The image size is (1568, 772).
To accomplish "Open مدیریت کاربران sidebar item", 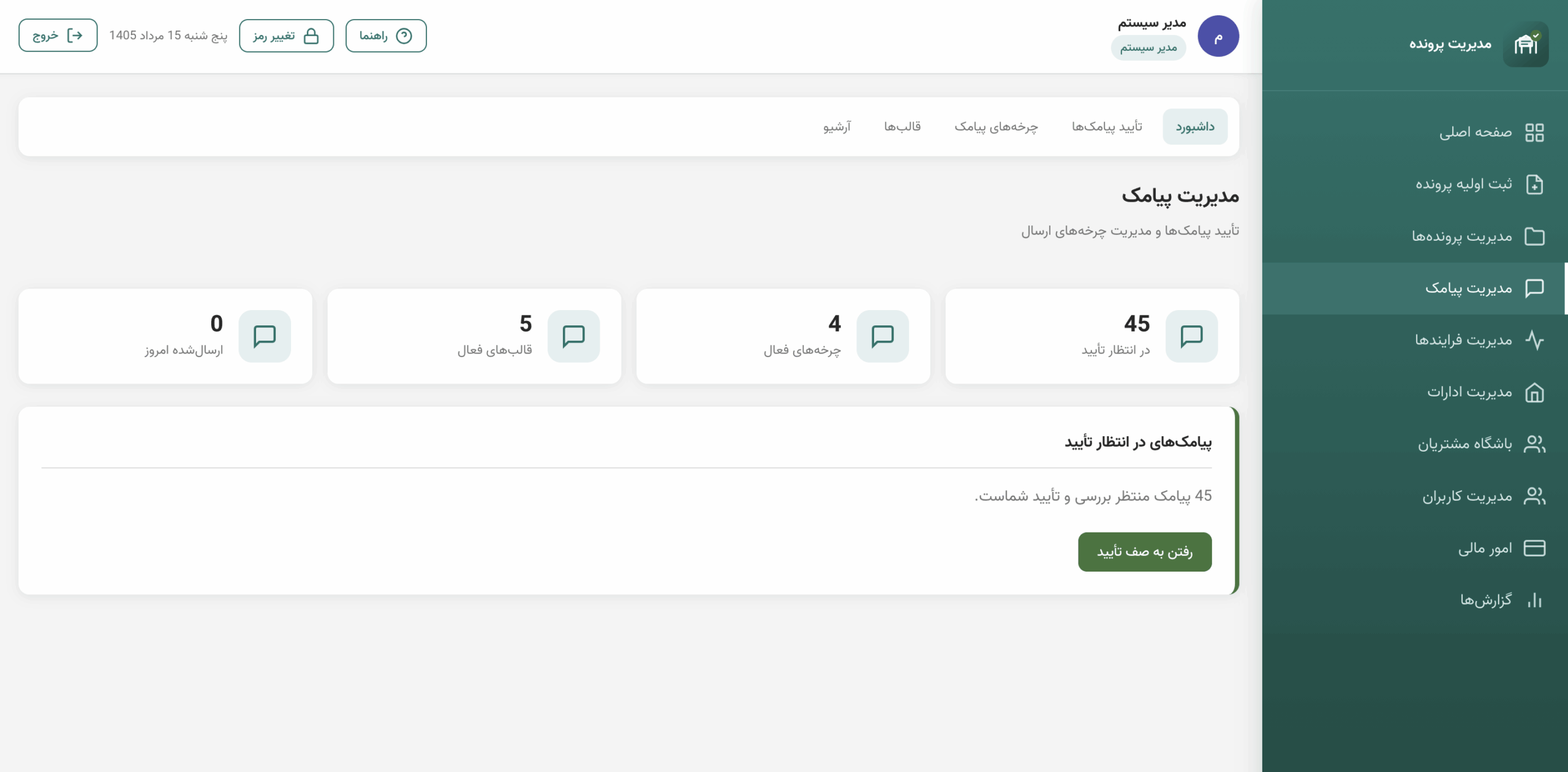I will 1415,496.
